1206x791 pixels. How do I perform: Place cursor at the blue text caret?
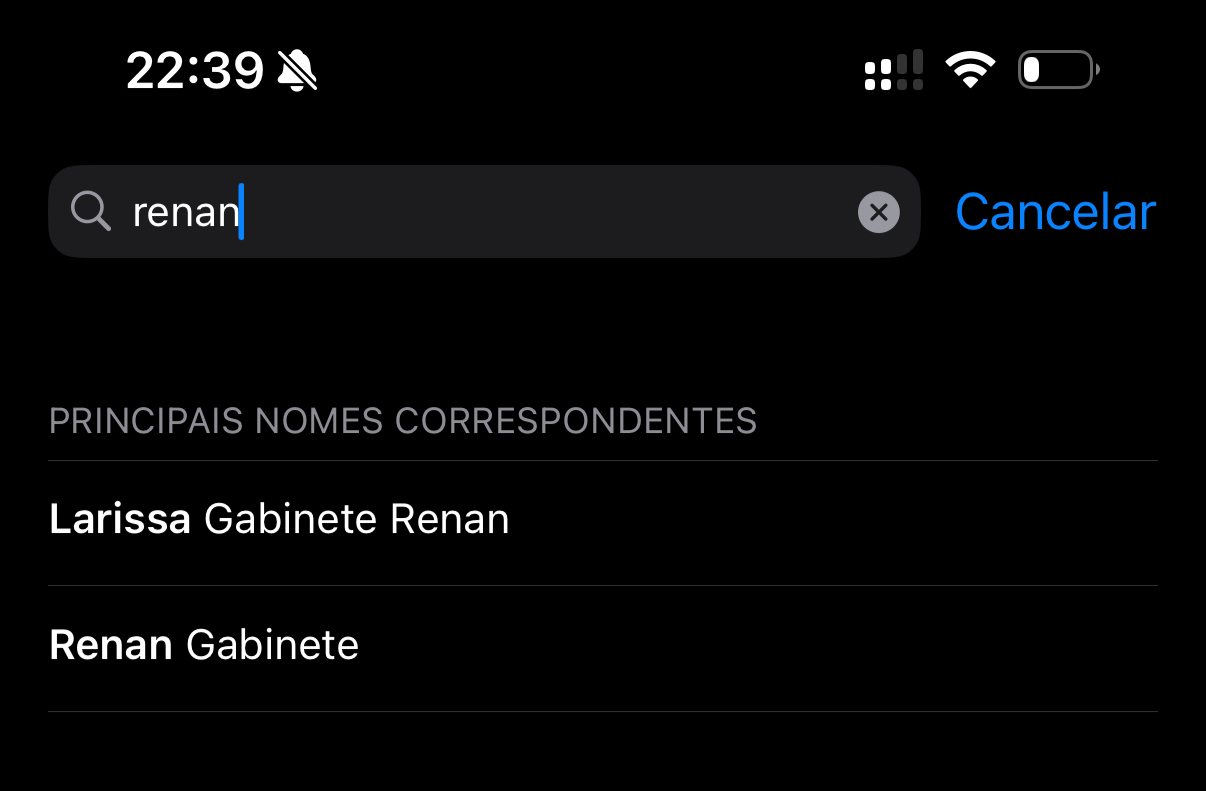tap(242, 212)
